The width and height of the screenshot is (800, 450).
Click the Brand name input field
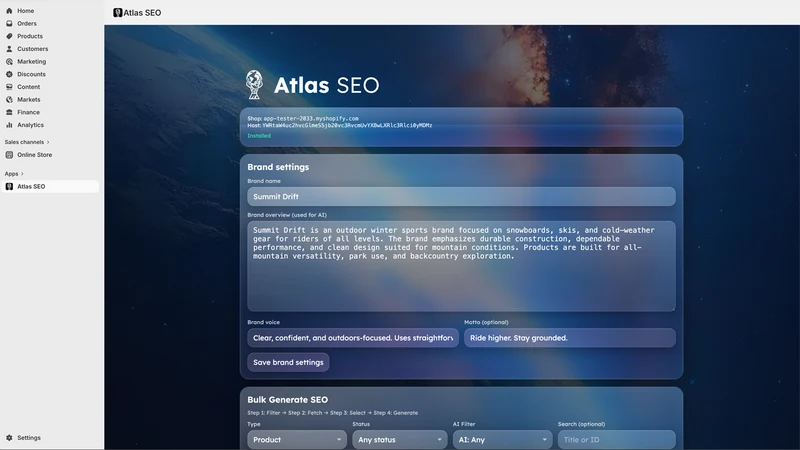coord(461,196)
